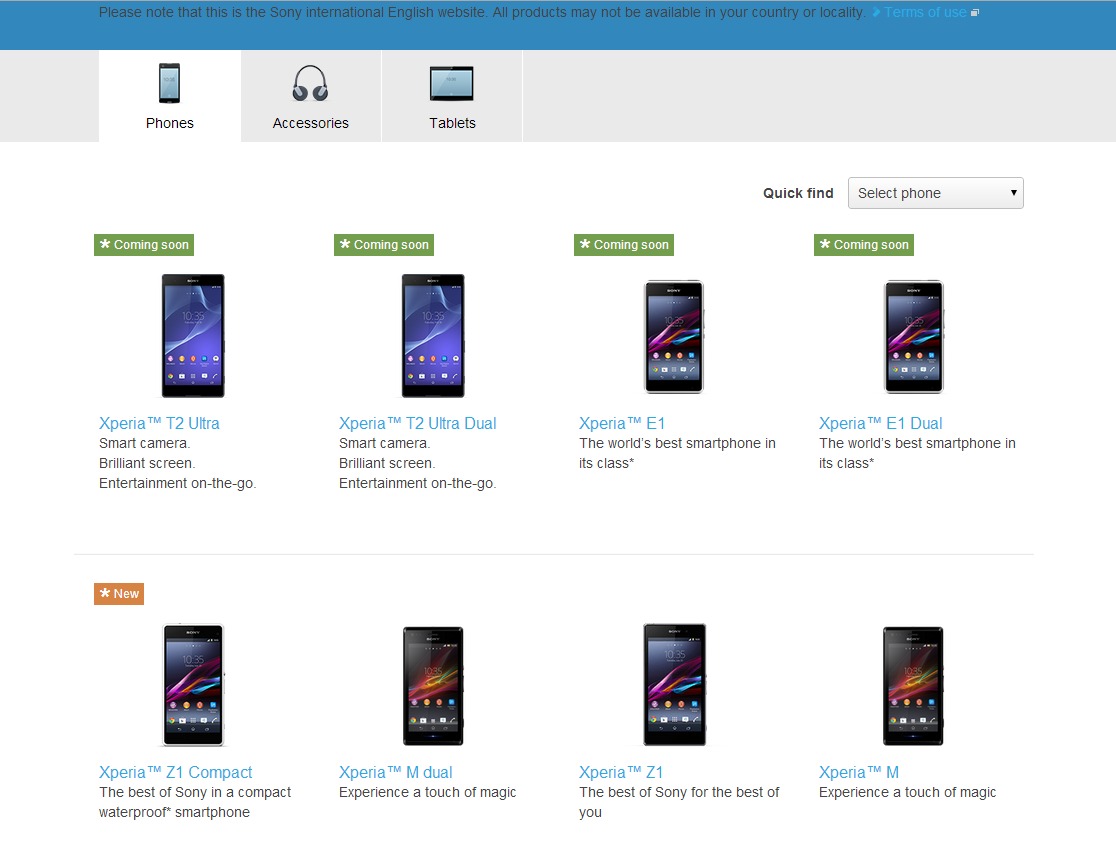Click Coming soon badge above T2 Ultra Dual
The image size is (1116, 850).
tap(384, 245)
